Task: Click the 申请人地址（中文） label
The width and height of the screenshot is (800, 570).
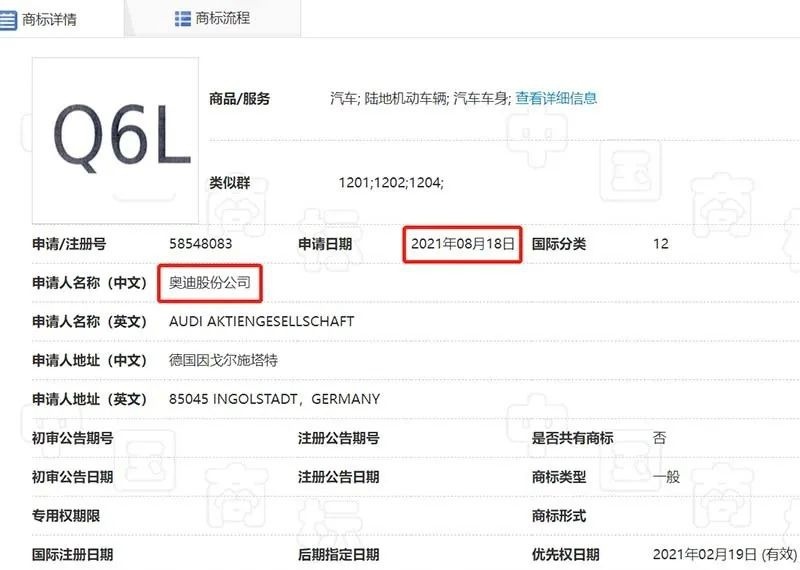Action: coord(89,360)
